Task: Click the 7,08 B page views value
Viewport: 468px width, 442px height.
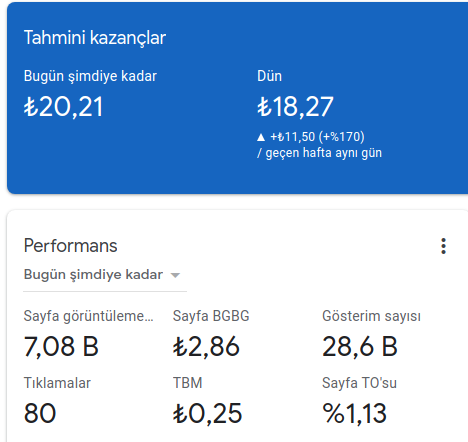Action: click(61, 347)
